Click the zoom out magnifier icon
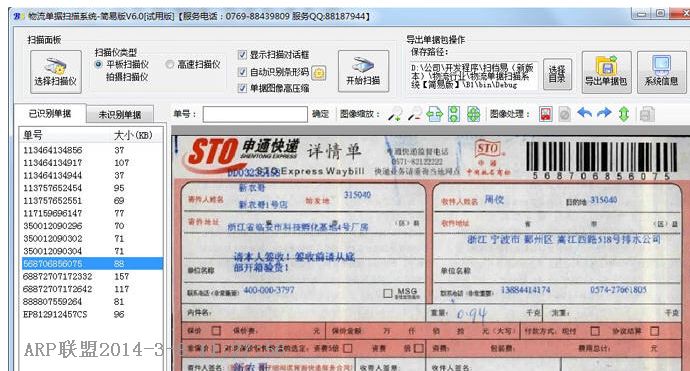 414,114
